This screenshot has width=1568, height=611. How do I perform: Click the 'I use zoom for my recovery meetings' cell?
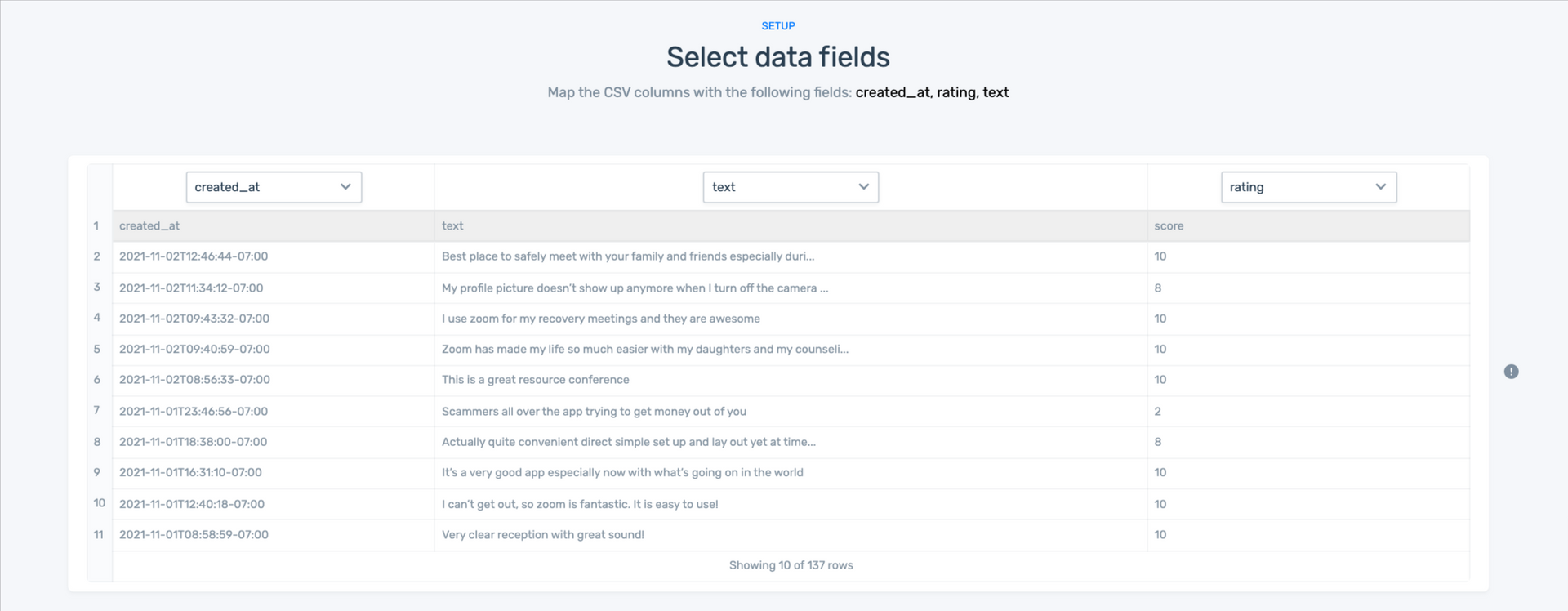click(x=600, y=319)
